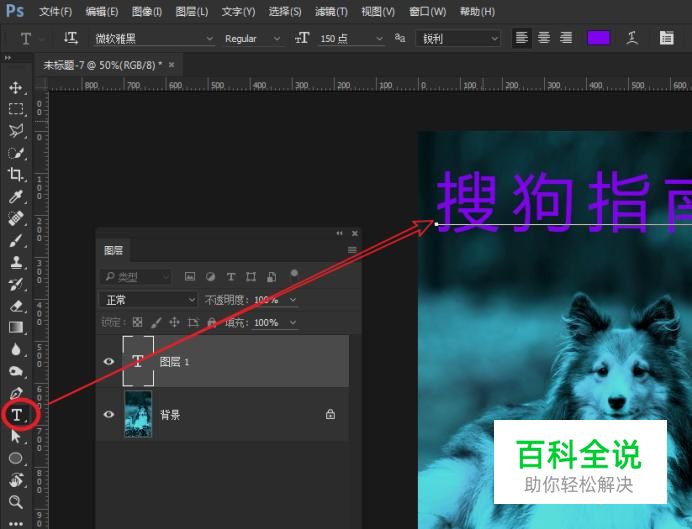Toggle text orientation in options bar
The height and width of the screenshot is (529, 692).
71,38
